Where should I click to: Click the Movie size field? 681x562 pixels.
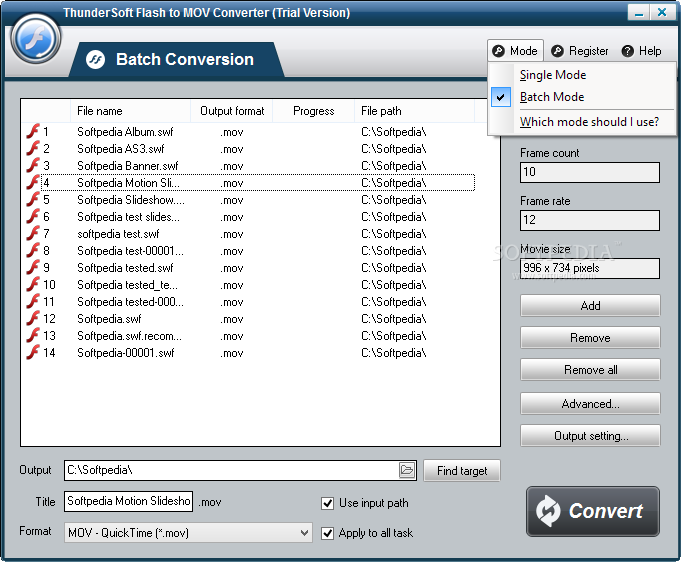click(590, 268)
